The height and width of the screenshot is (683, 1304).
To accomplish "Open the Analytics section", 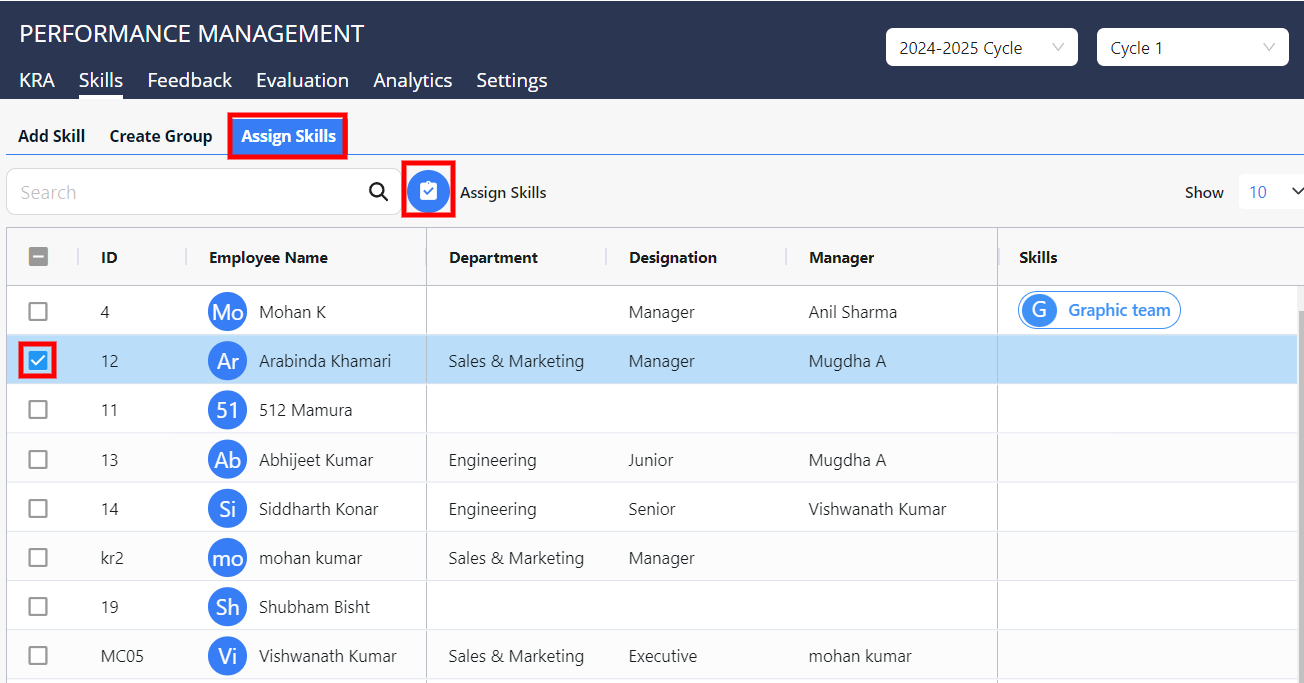I will (412, 80).
